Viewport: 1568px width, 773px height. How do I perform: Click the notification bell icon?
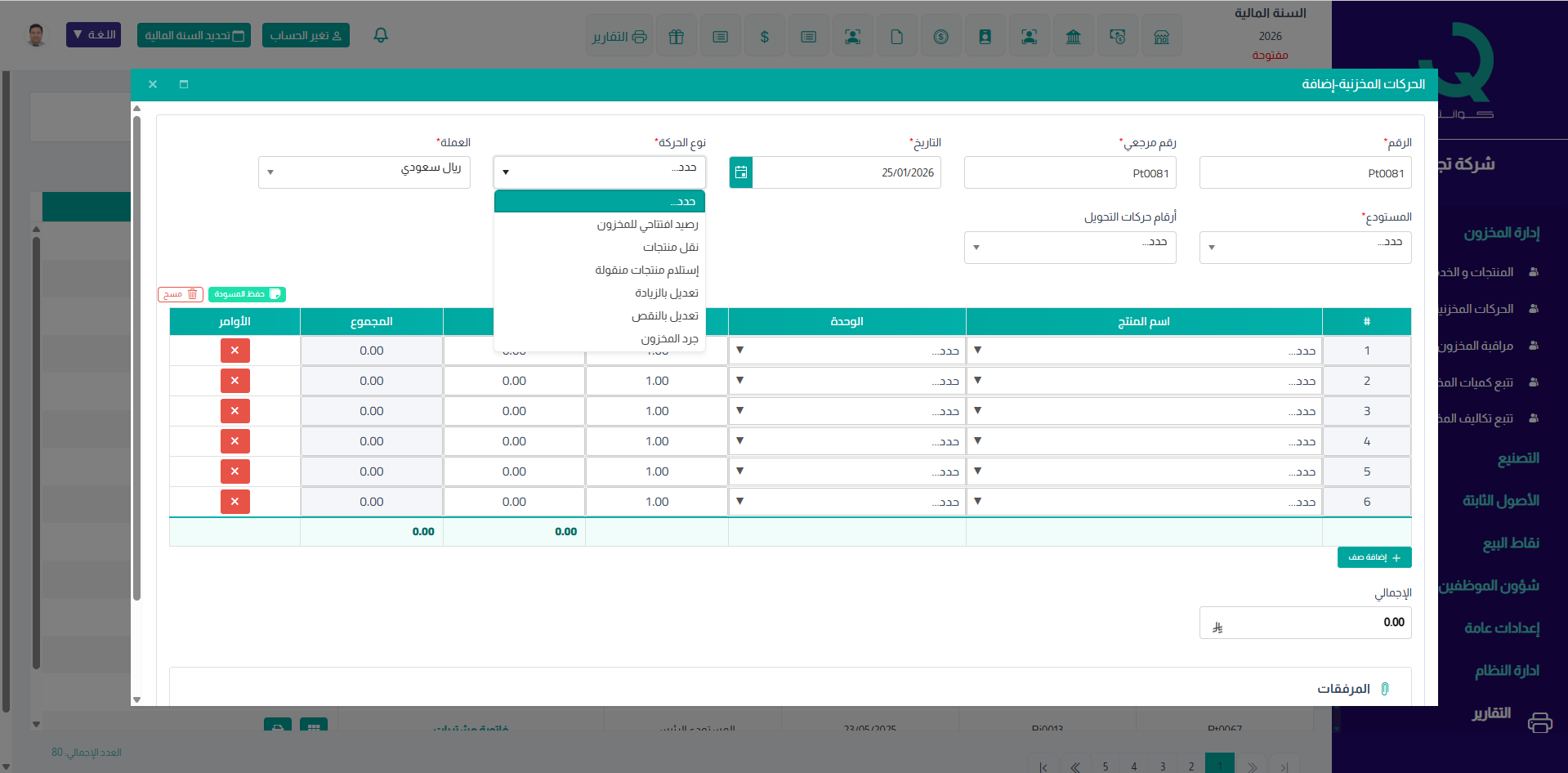coord(381,35)
